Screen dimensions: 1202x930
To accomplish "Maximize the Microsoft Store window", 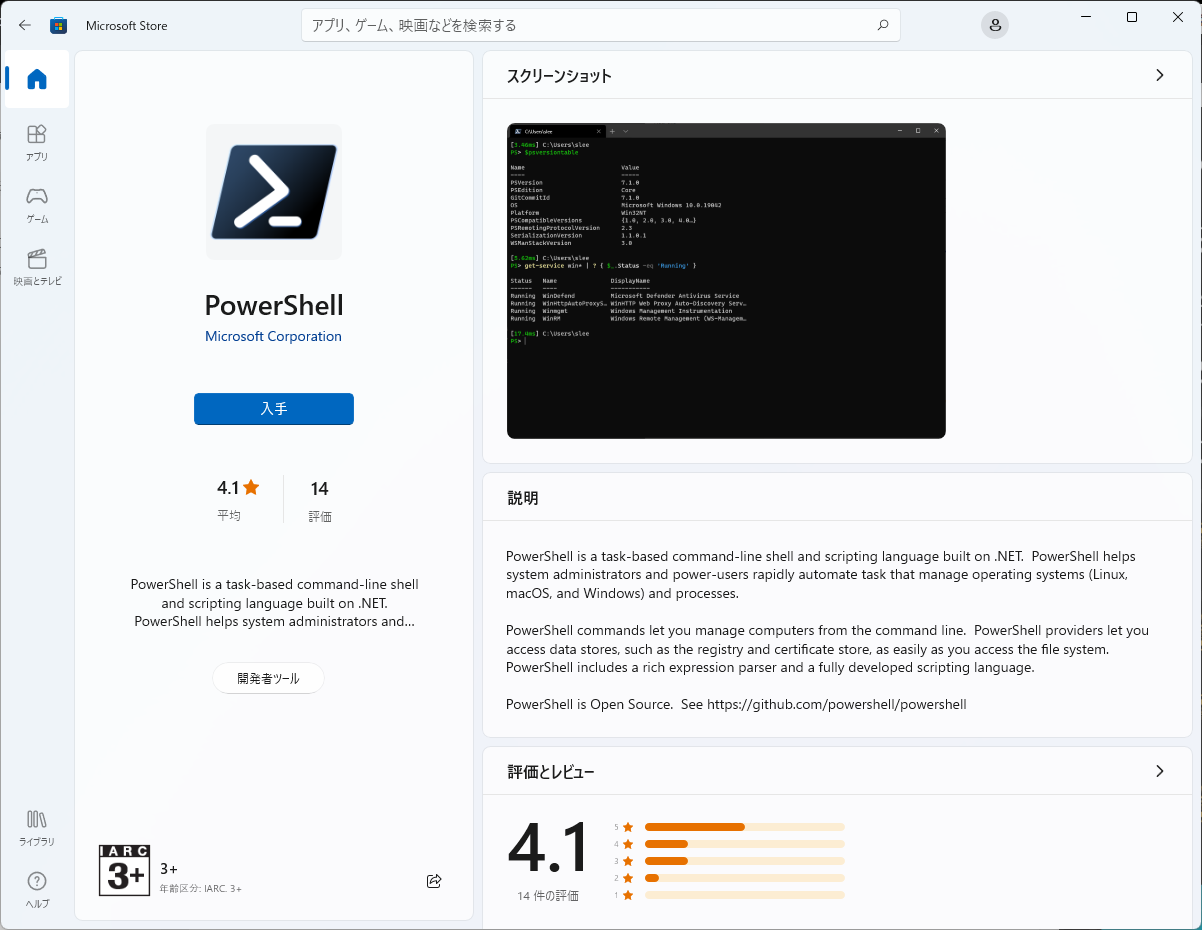I will (1132, 17).
